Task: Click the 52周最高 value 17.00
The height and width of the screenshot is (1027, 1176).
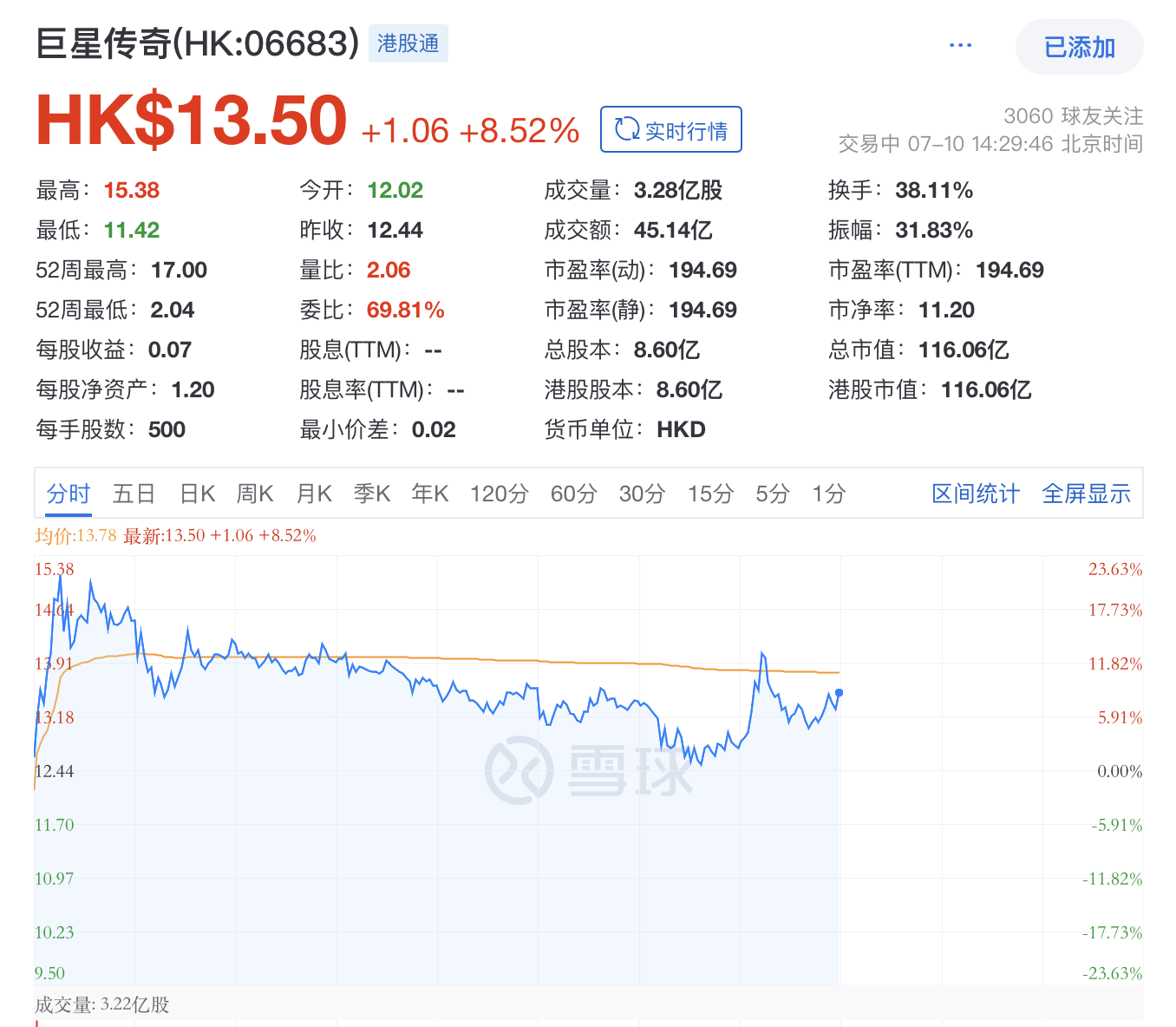Action: [x=180, y=270]
